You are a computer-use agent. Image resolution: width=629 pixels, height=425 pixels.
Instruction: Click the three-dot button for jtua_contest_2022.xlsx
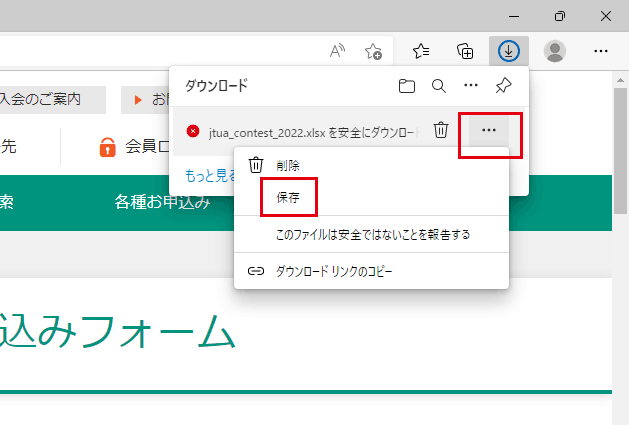(x=489, y=130)
